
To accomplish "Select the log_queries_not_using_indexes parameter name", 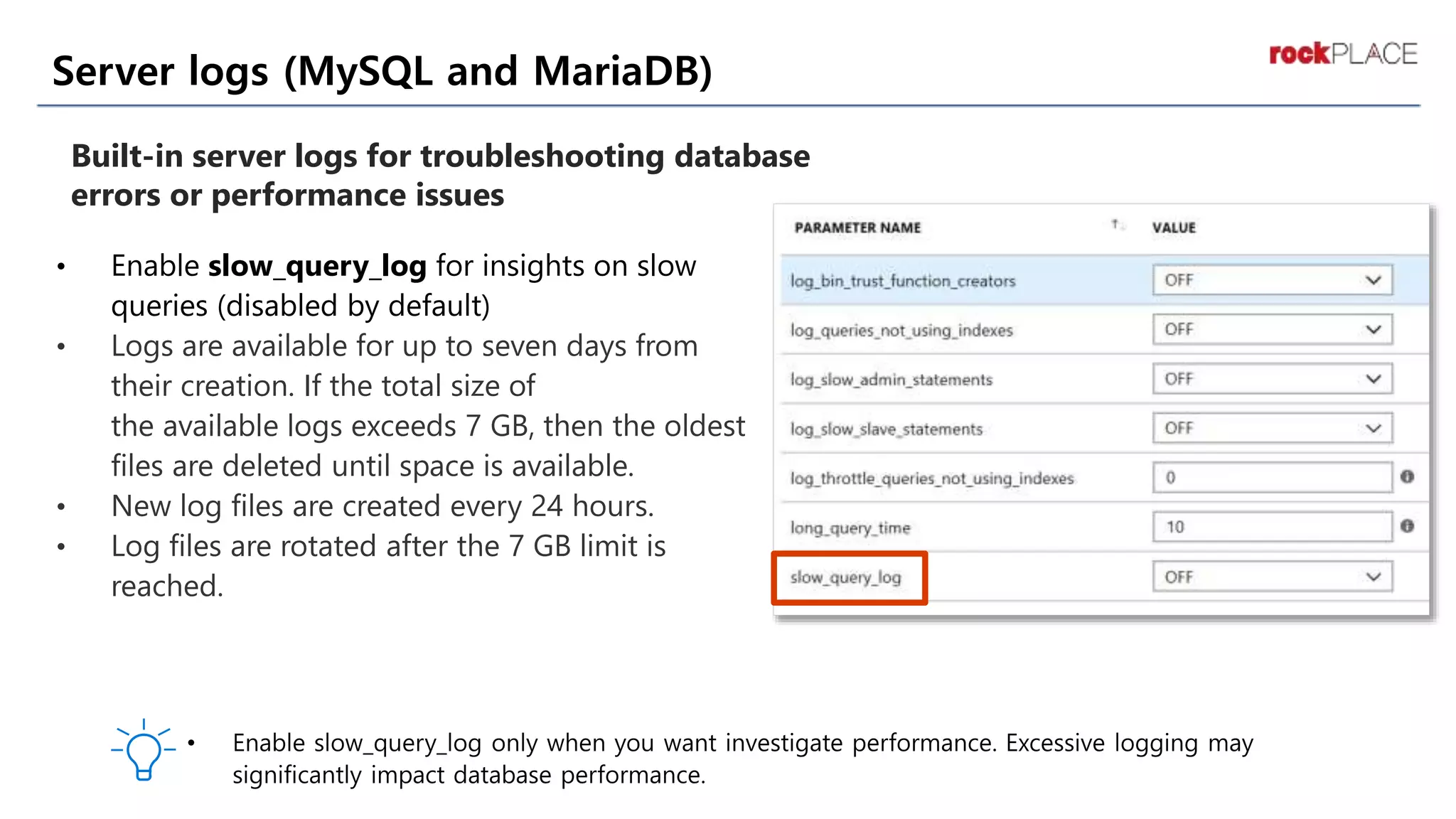I will (x=901, y=331).
